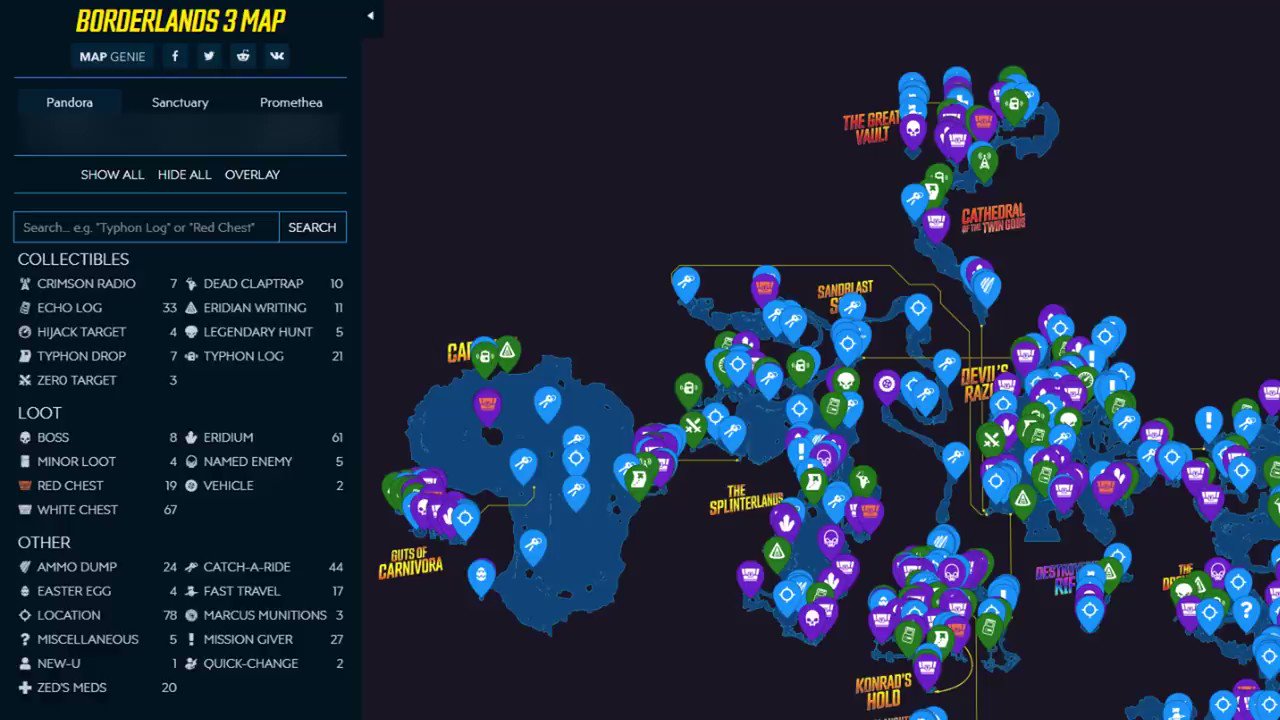Toggle Dead Claptrap markers
The image size is (1280, 720).
[x=264, y=284]
